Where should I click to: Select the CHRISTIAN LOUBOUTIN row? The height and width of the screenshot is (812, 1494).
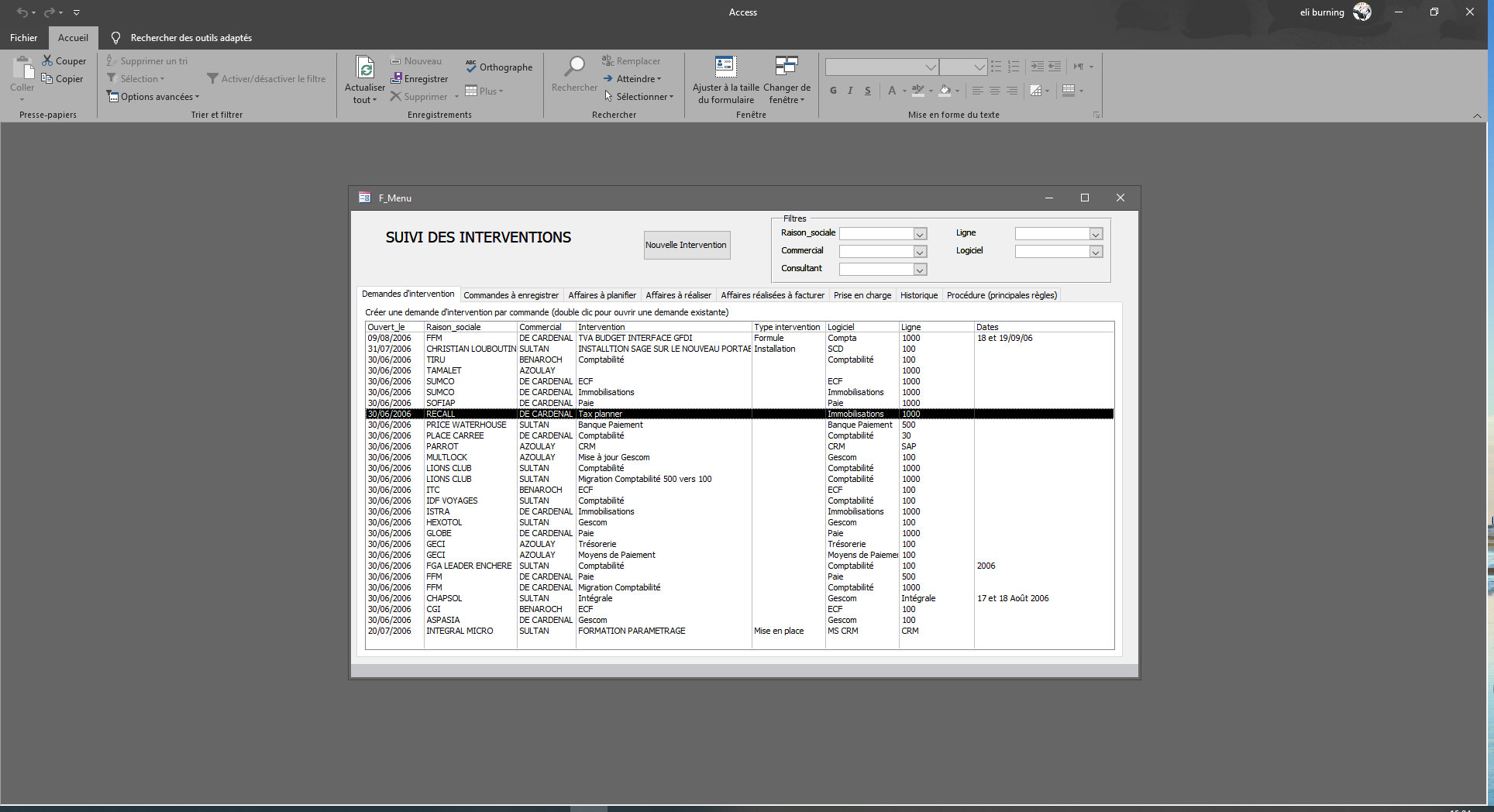739,349
